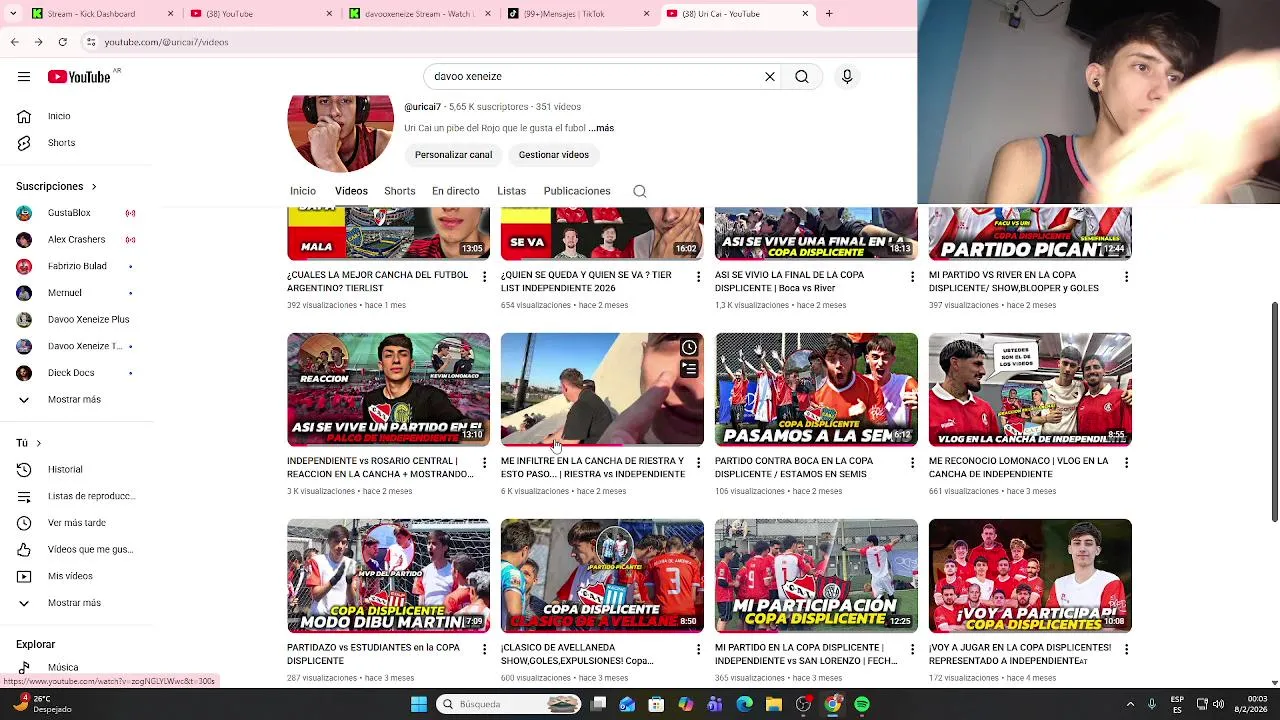Open Alex Crashers subscription channel

pos(76,240)
